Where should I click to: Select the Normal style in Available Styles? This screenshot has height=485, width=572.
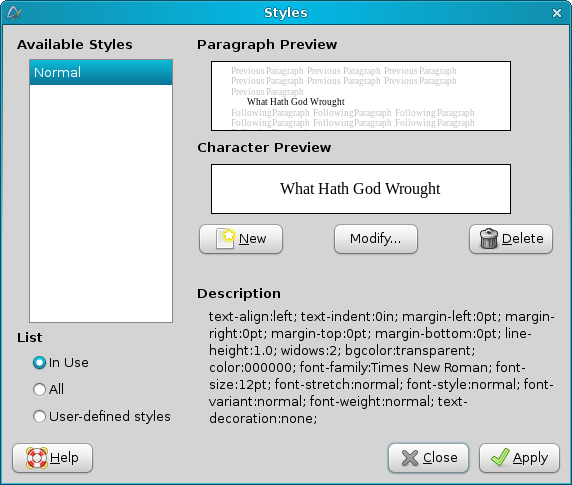tap(101, 73)
